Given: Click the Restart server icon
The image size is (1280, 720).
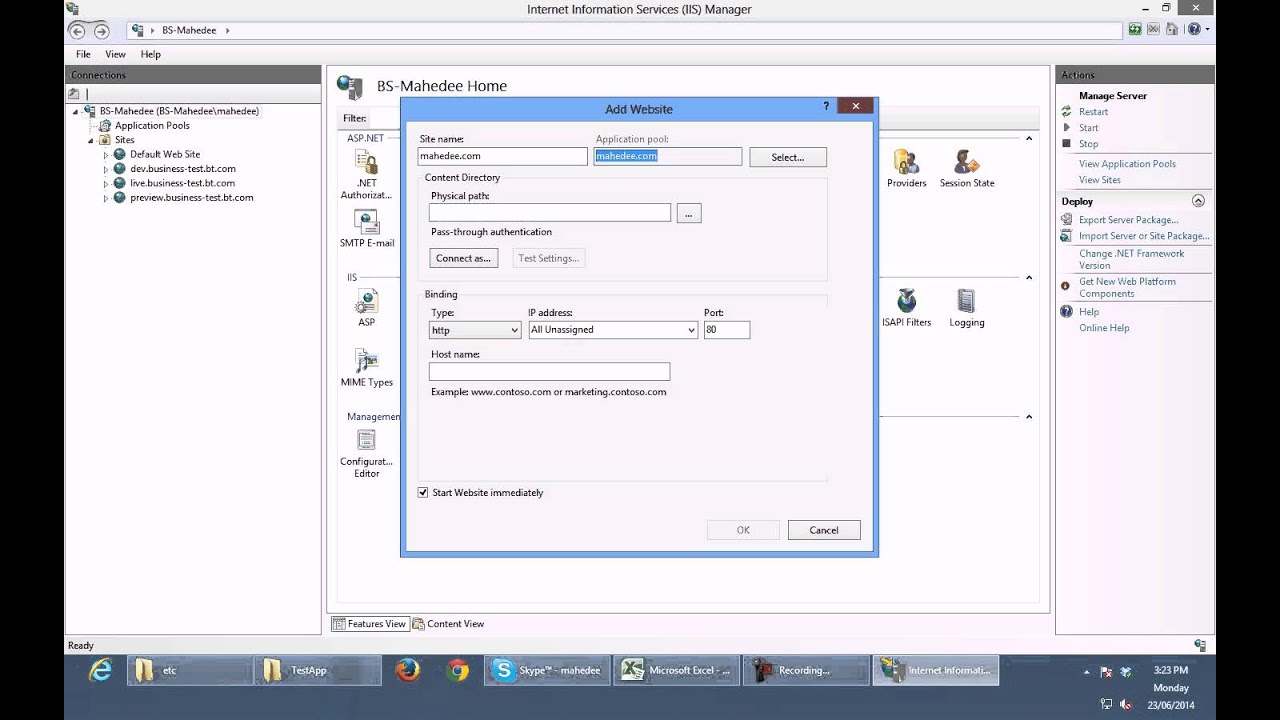Looking at the screenshot, I should click(1067, 112).
